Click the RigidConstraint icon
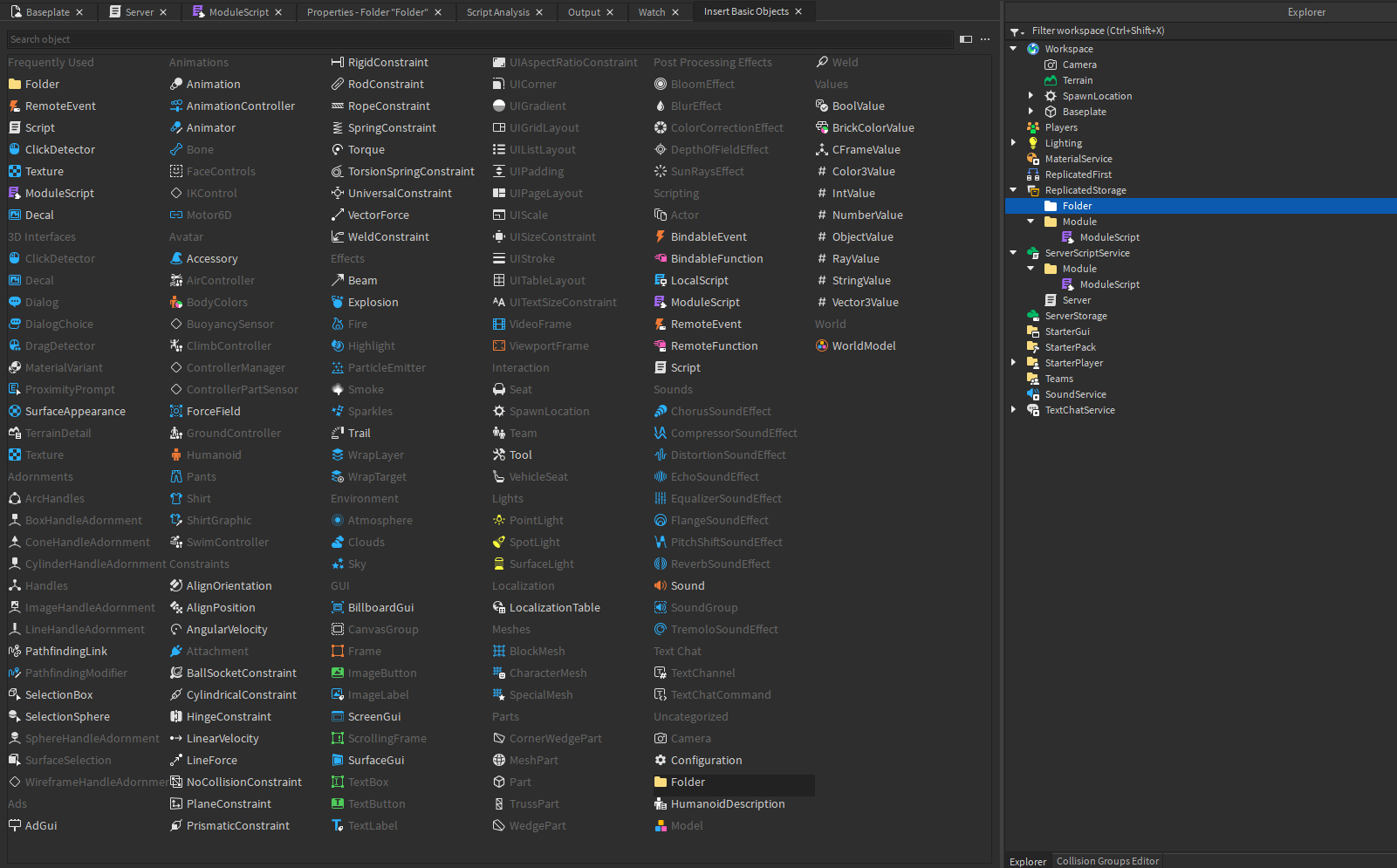This screenshot has height=868, width=1397. click(338, 63)
